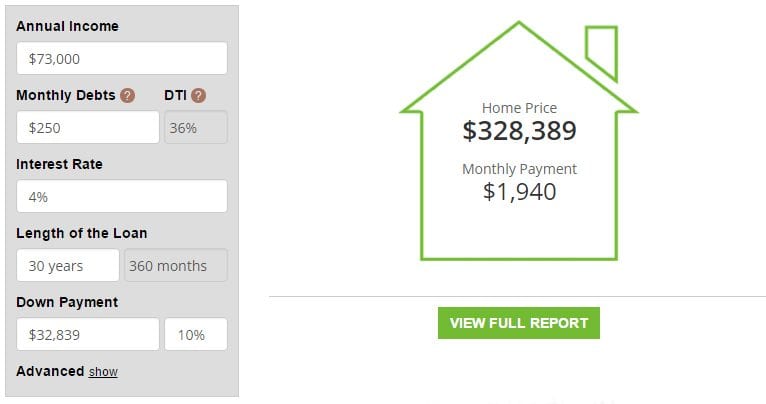Expand Advanced options via show link

click(103, 372)
